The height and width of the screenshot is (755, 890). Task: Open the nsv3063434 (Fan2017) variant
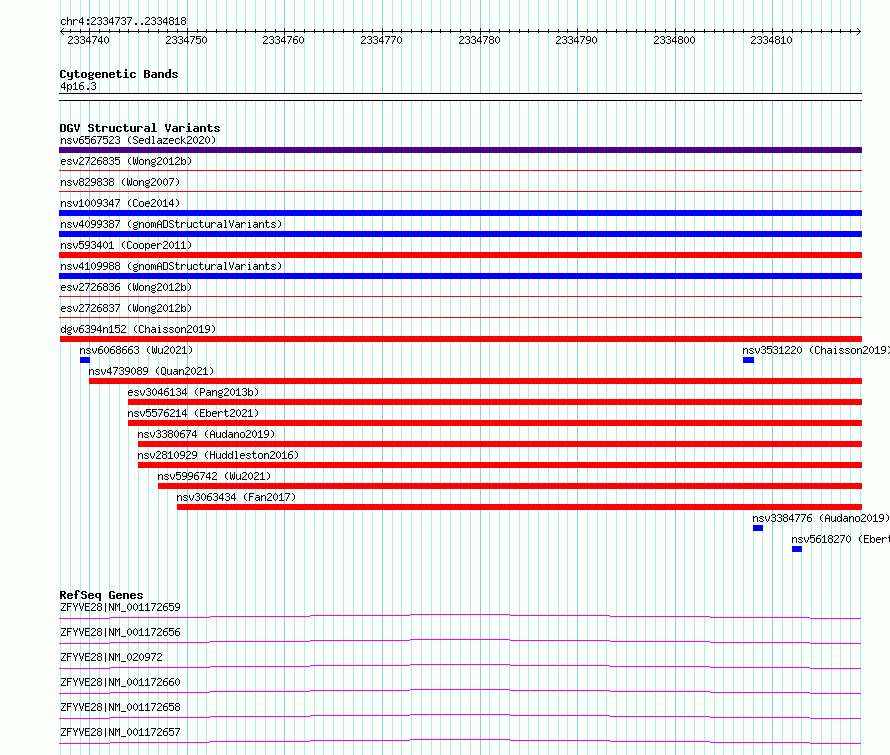click(x=236, y=497)
